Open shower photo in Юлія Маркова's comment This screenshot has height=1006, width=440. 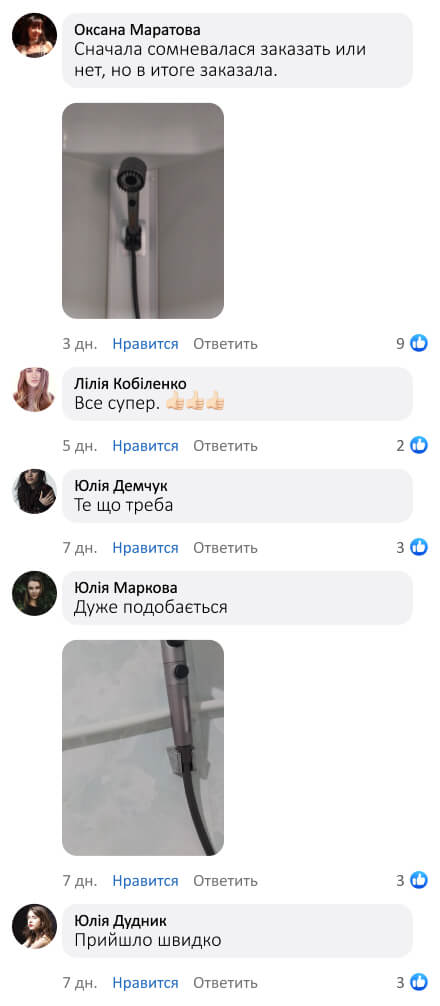[x=143, y=747]
